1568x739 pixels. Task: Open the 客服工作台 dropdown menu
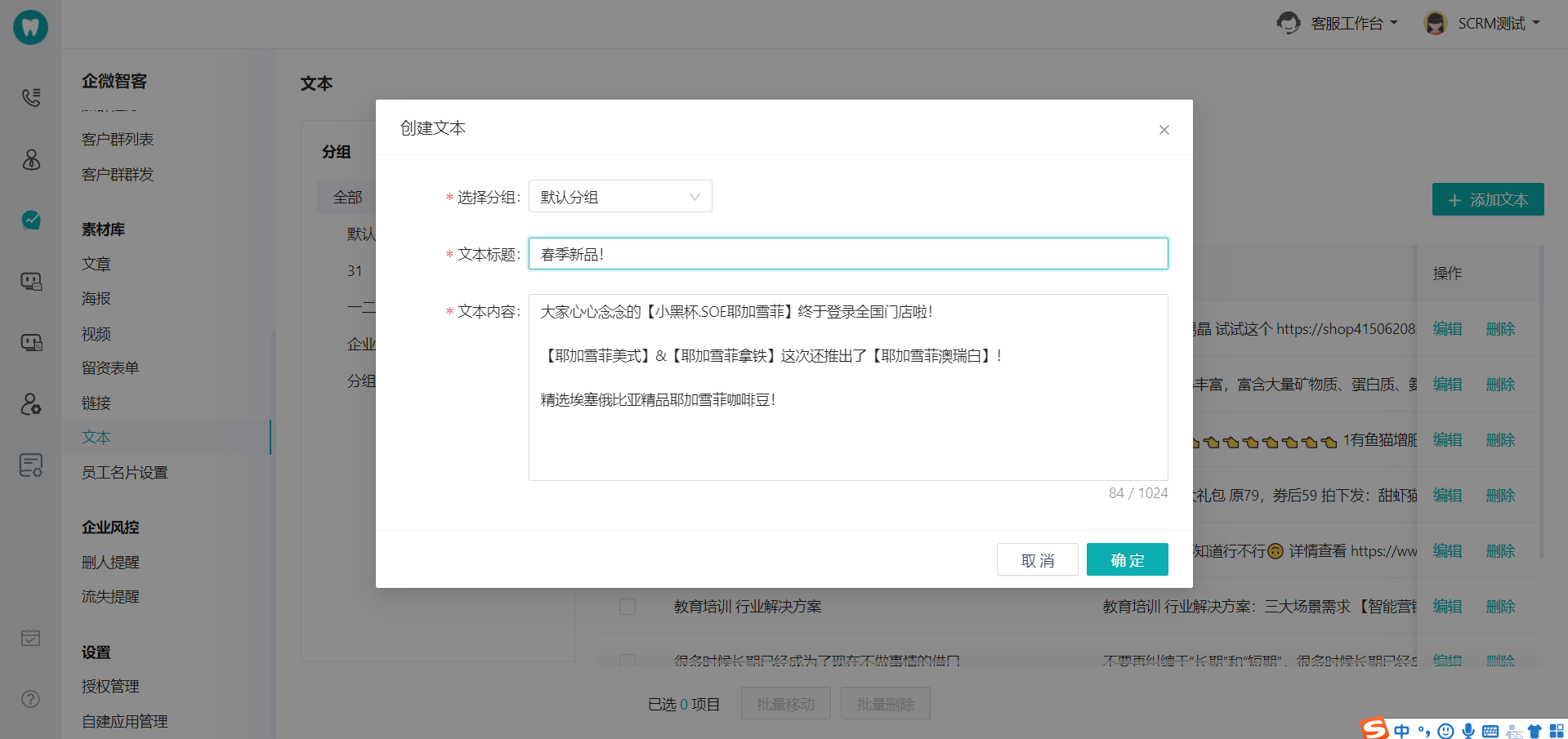pyautogui.click(x=1338, y=24)
